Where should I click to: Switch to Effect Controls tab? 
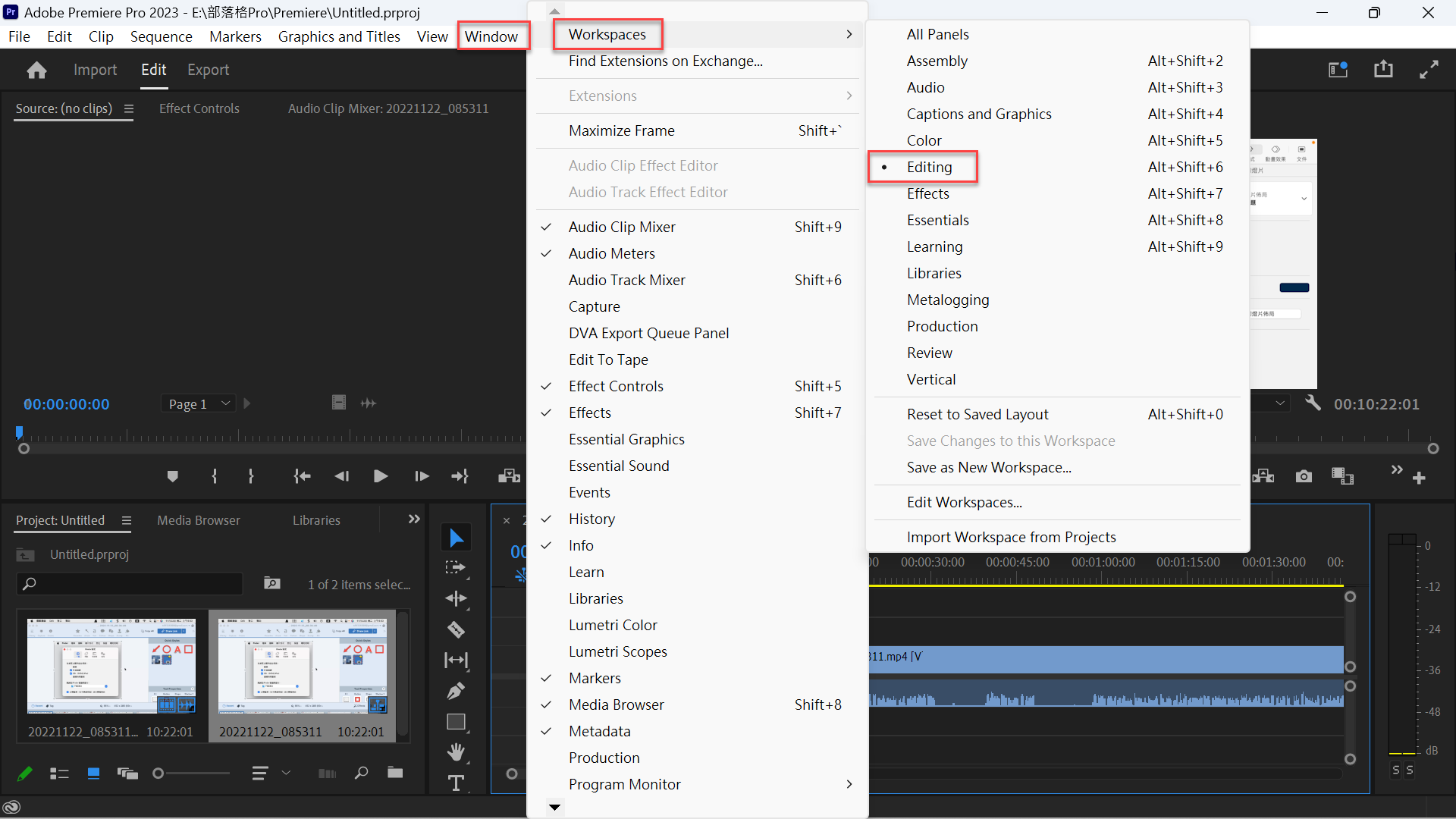199,108
